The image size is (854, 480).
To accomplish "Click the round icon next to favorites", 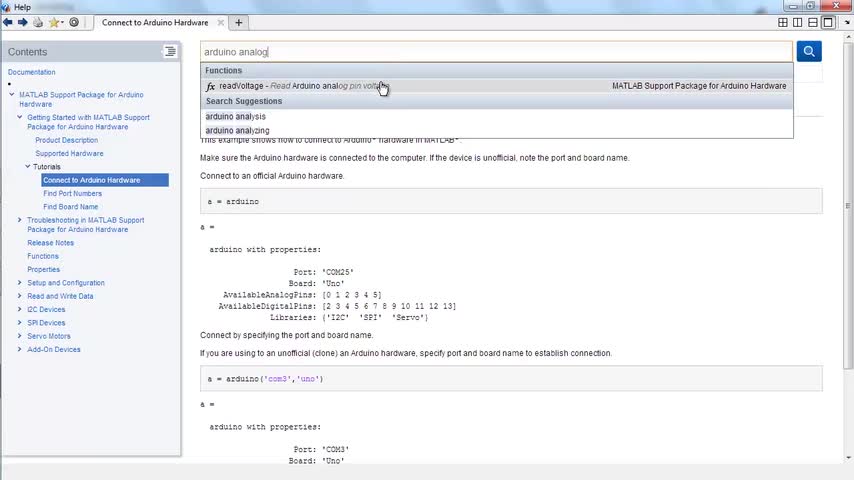I will 74,22.
